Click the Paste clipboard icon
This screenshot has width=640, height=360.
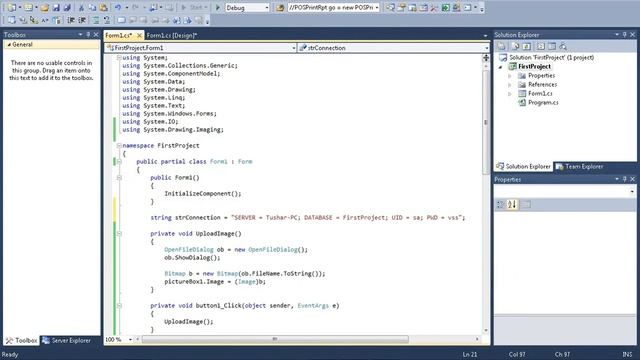(x=104, y=7)
